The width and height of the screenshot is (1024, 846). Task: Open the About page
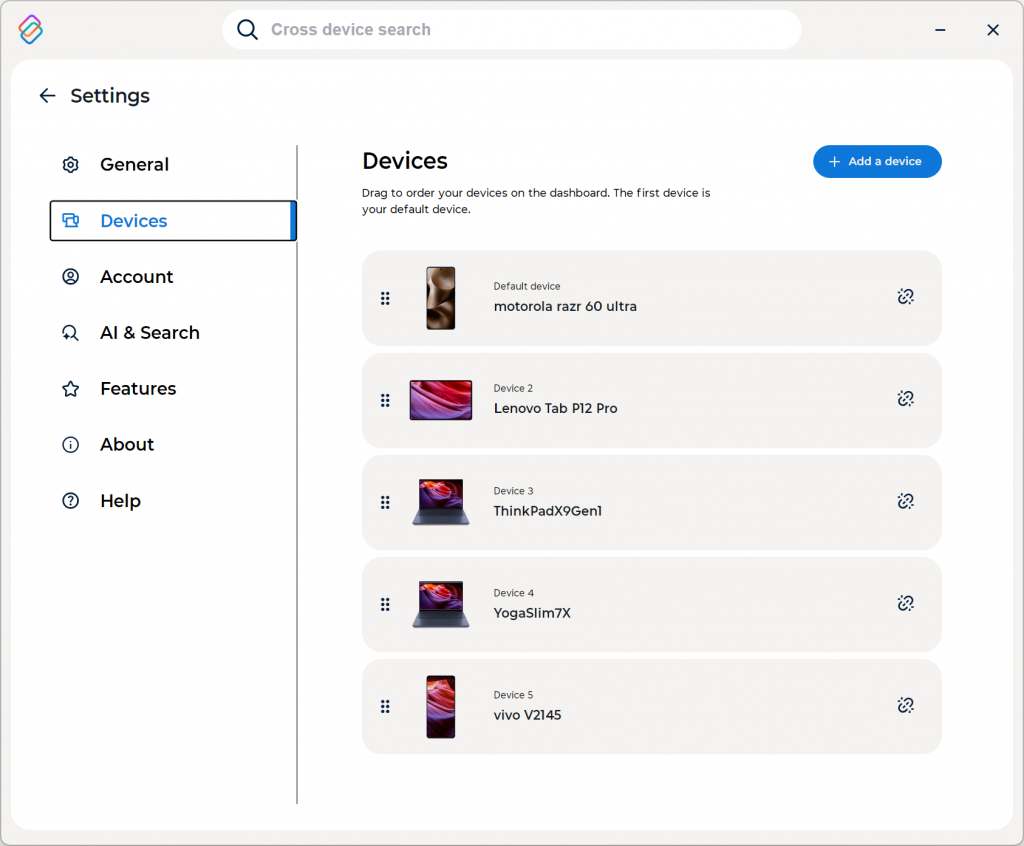point(127,445)
